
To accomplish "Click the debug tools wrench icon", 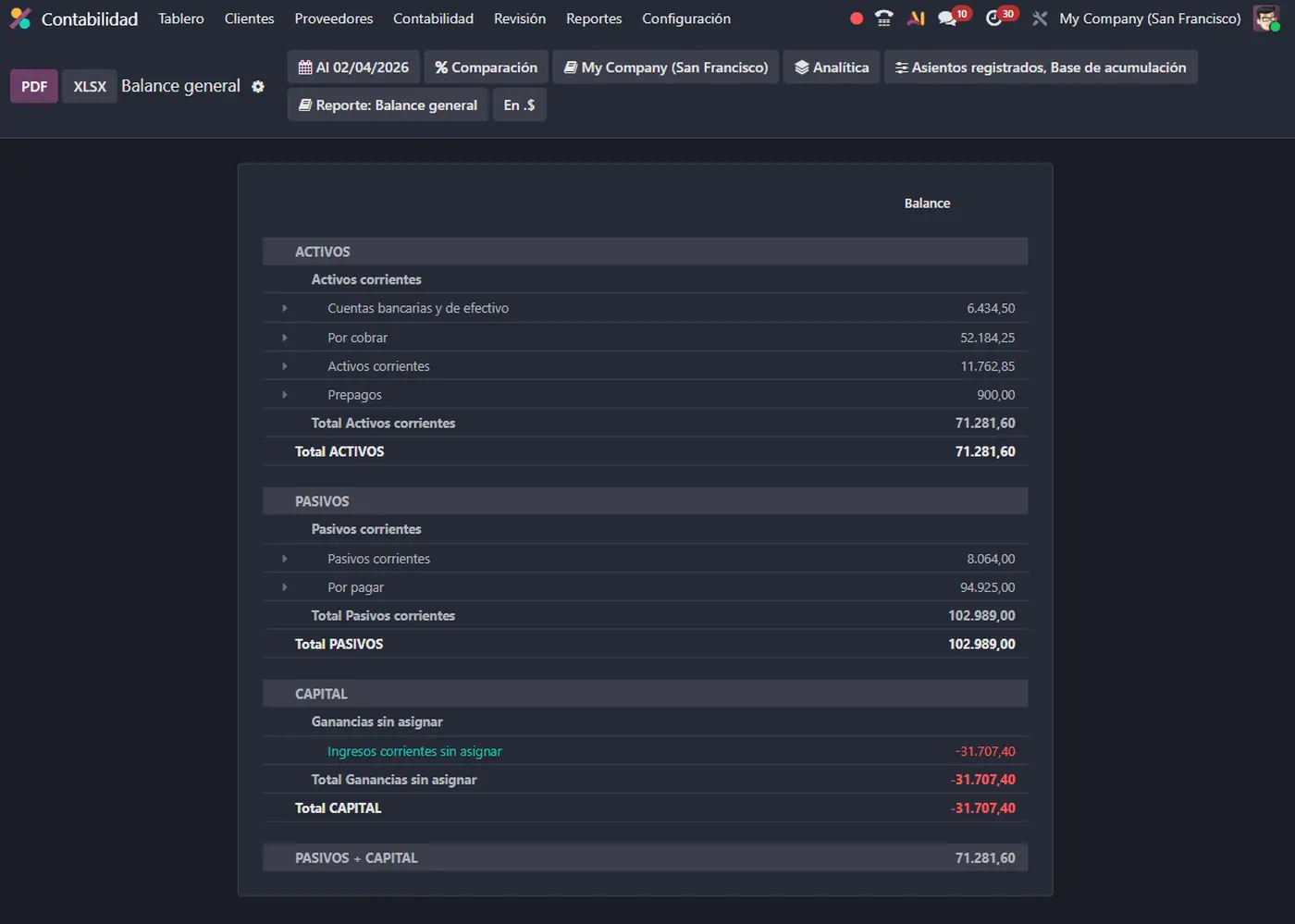I will point(1040,18).
